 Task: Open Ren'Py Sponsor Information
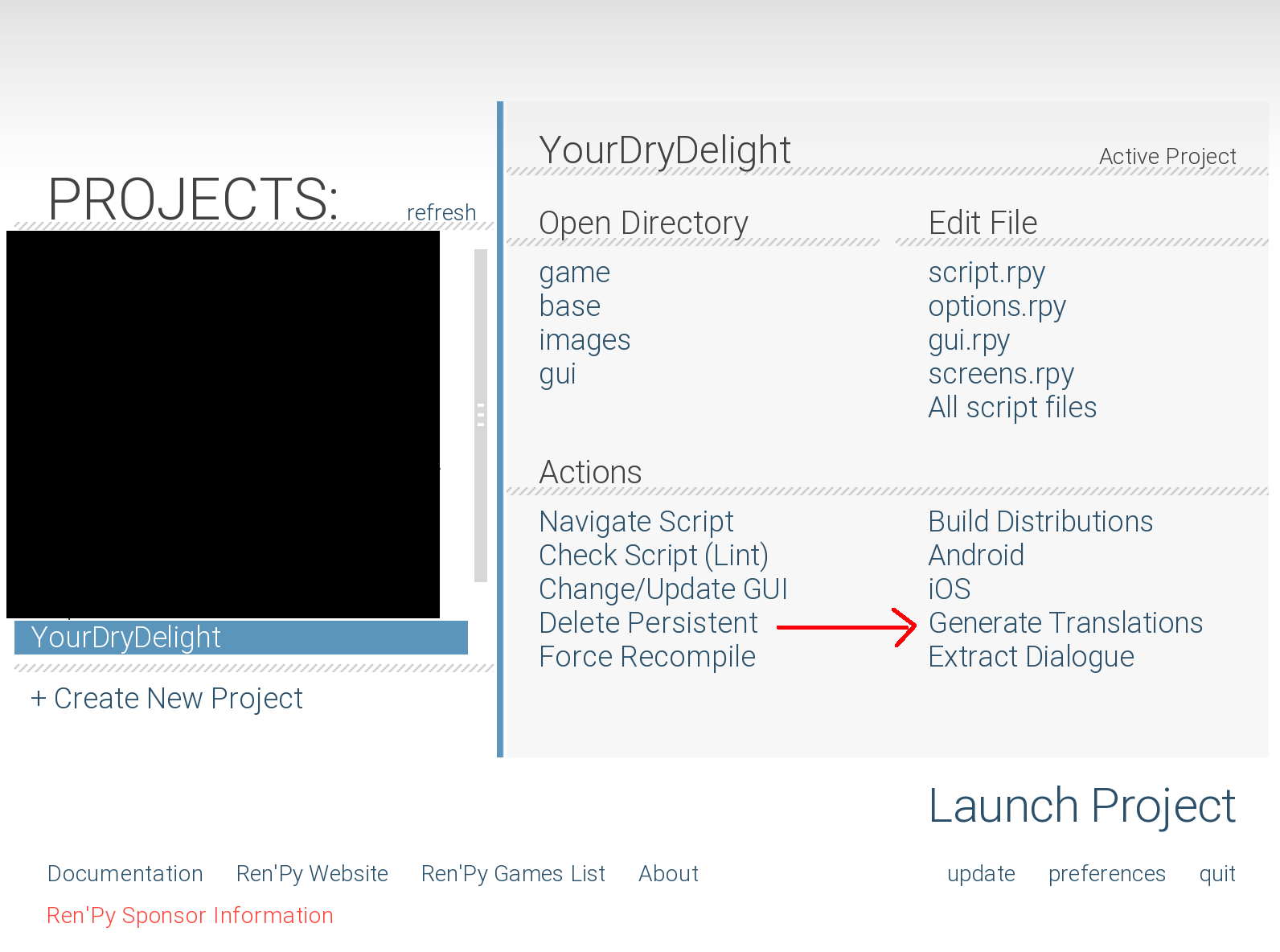click(x=190, y=916)
